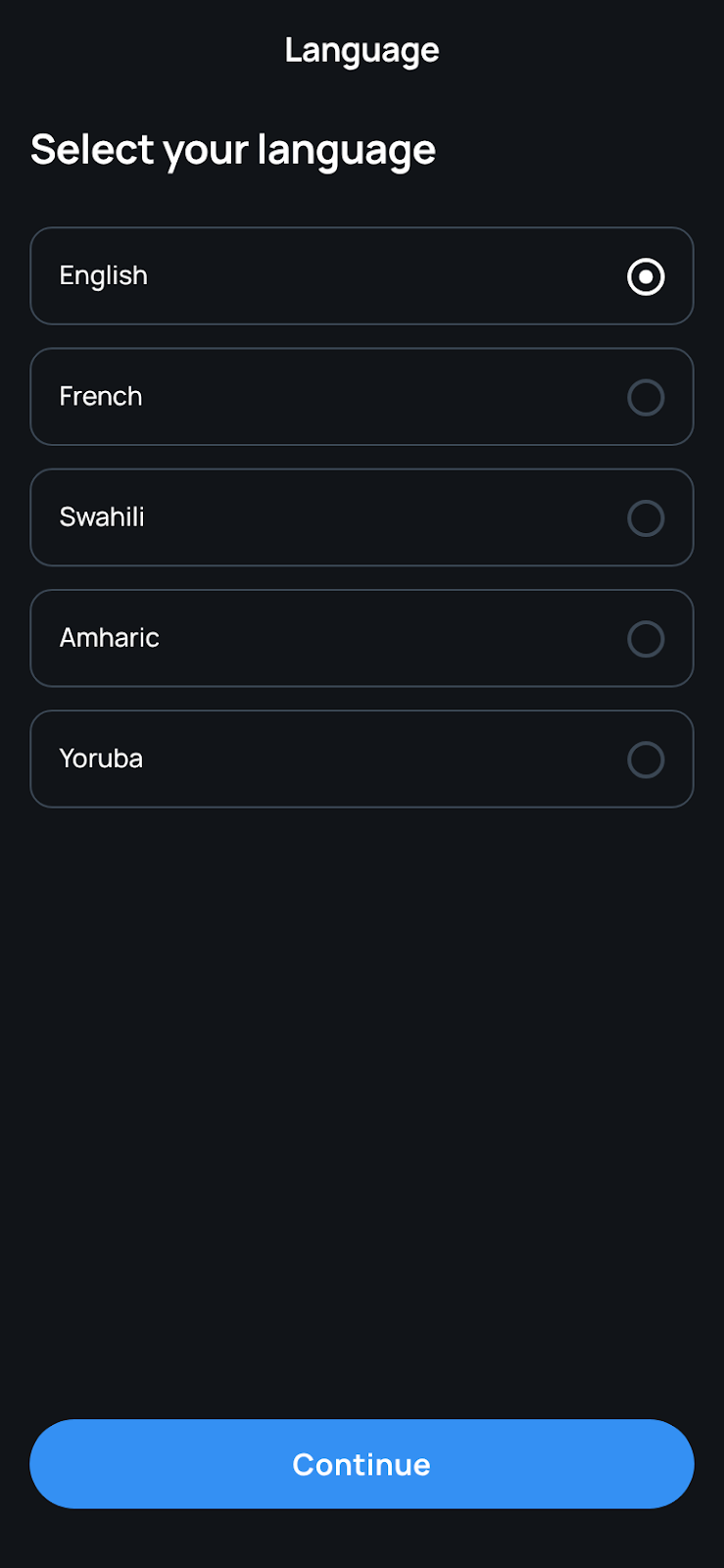Viewport: 724px width, 1568px height.
Task: Choose the English option card
Action: [x=362, y=275]
